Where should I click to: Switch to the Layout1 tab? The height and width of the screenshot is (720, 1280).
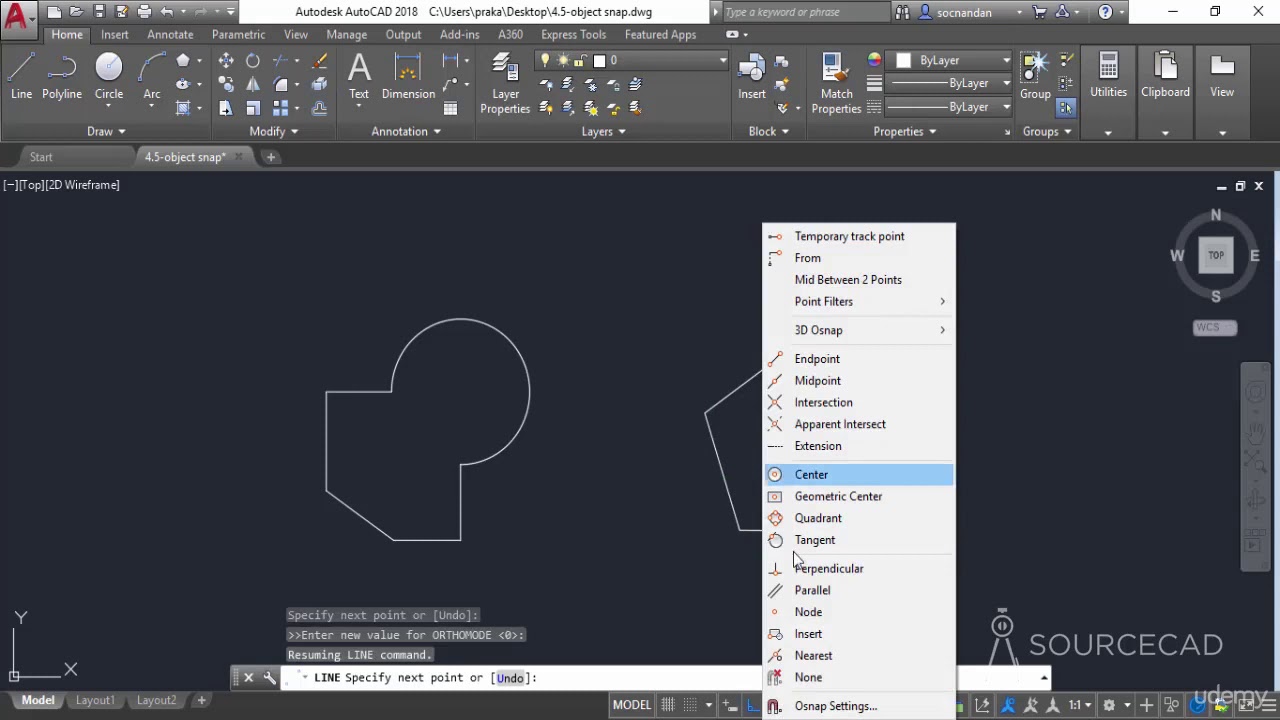click(x=95, y=700)
